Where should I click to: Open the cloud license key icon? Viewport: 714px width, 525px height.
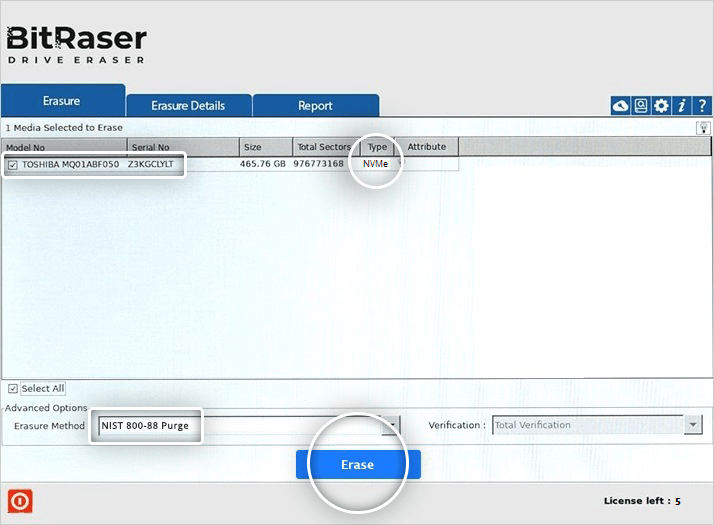pyautogui.click(x=620, y=106)
